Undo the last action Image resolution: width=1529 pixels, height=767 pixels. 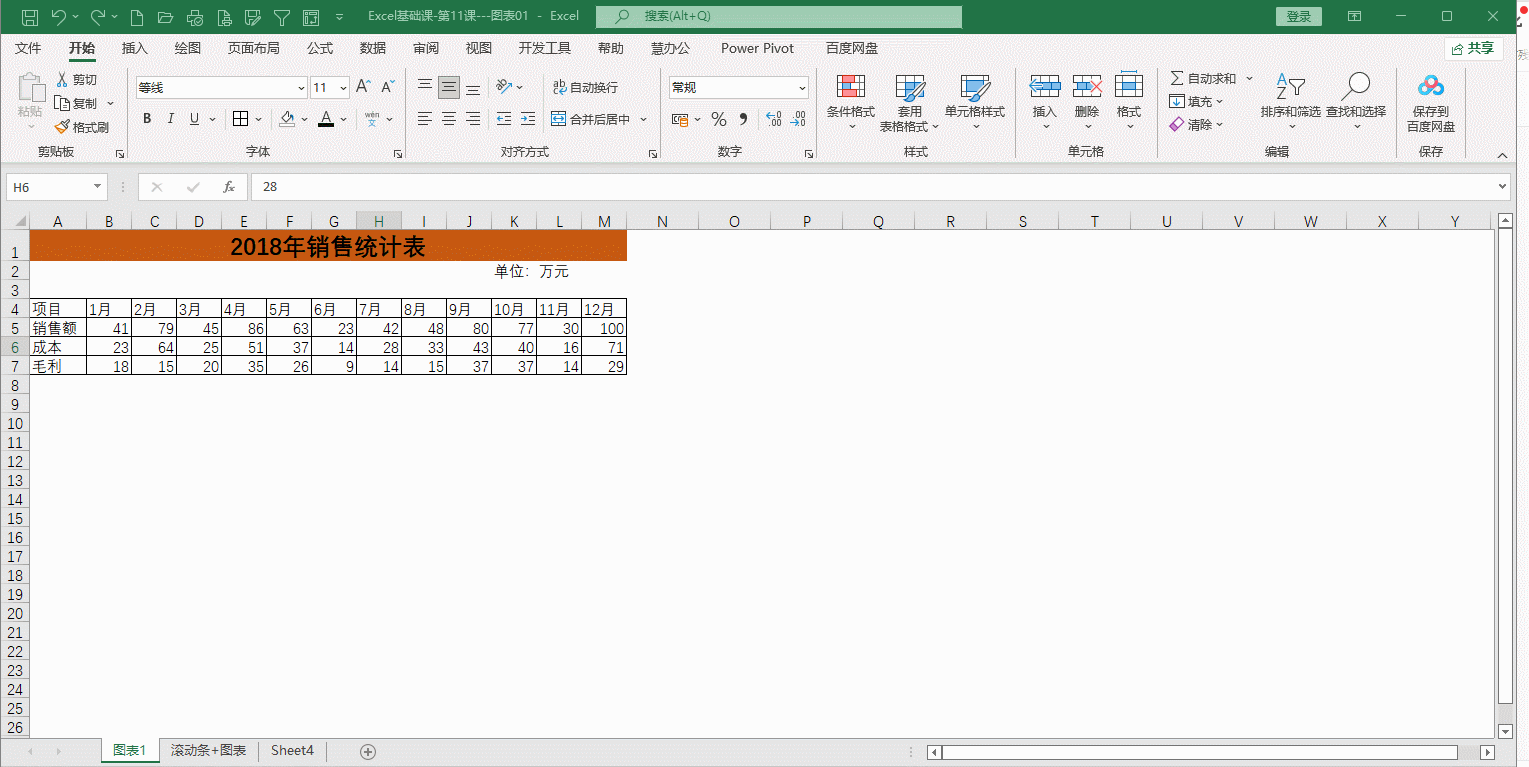tap(59, 17)
